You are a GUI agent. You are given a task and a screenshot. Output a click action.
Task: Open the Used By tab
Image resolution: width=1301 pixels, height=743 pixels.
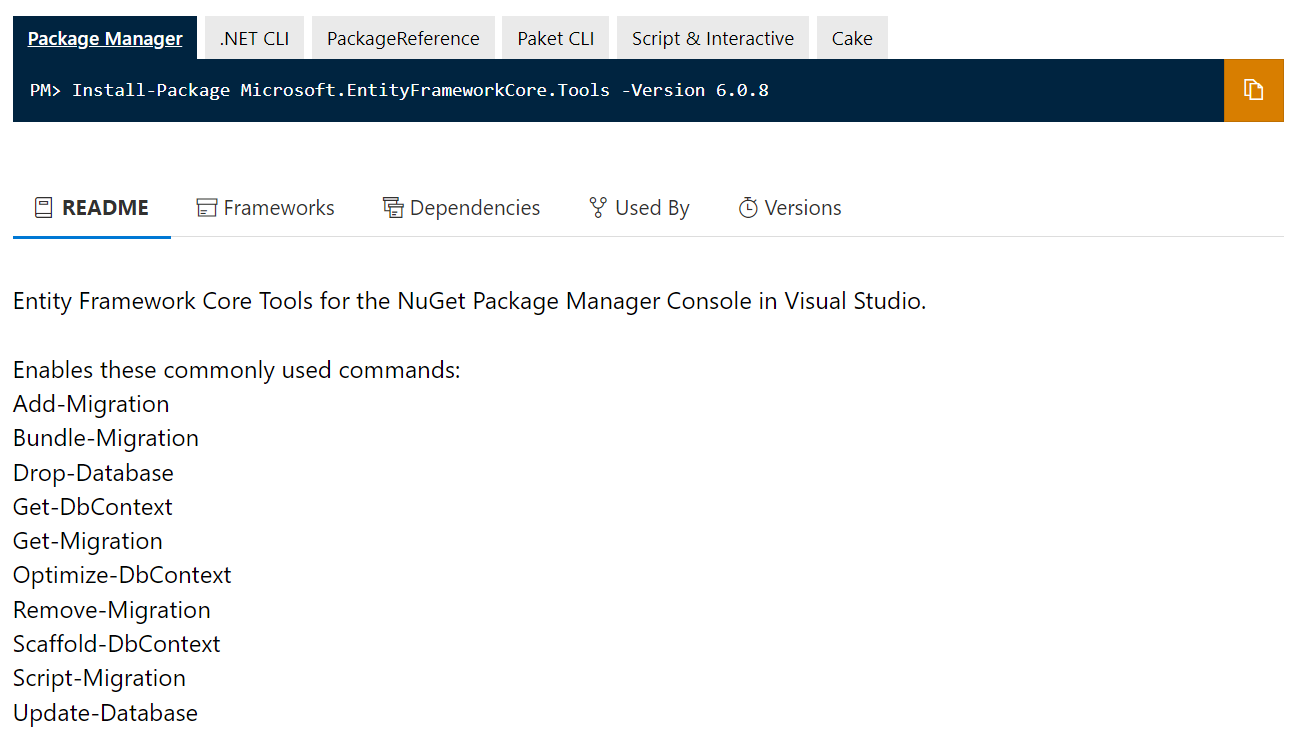pos(639,208)
